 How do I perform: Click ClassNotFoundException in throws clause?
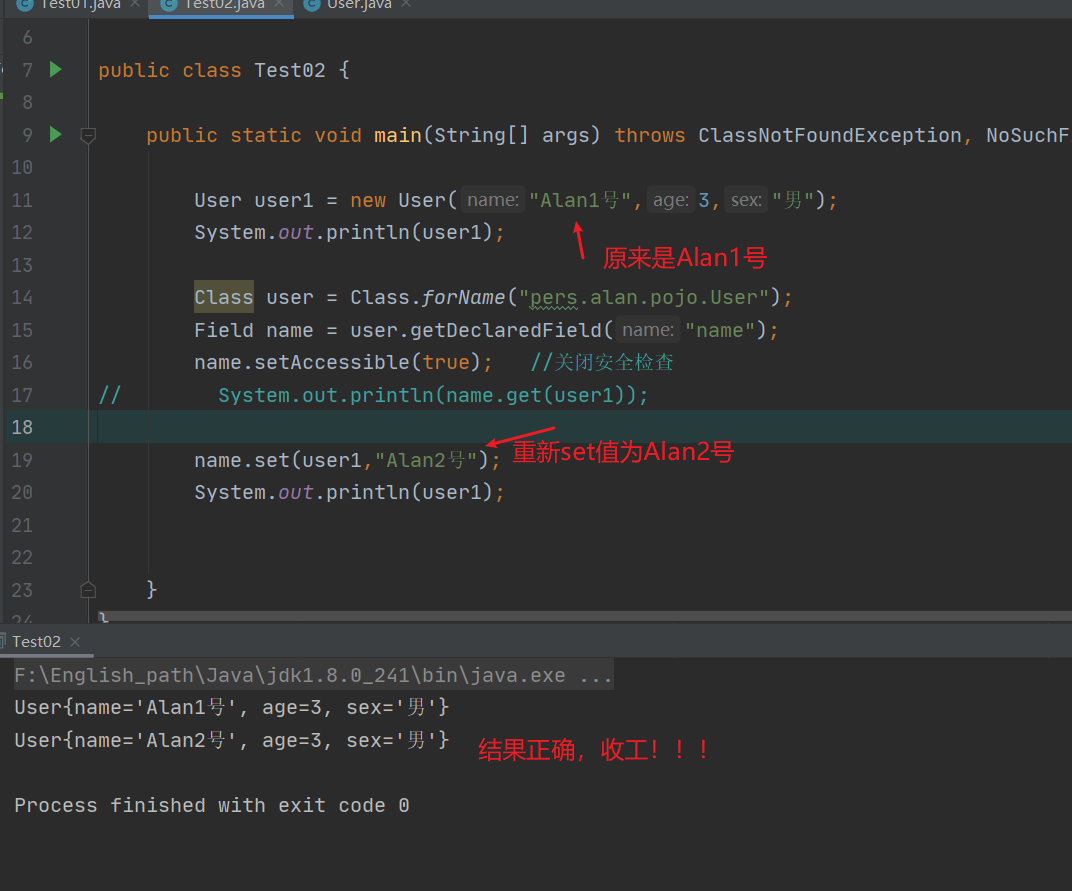[x=829, y=135]
